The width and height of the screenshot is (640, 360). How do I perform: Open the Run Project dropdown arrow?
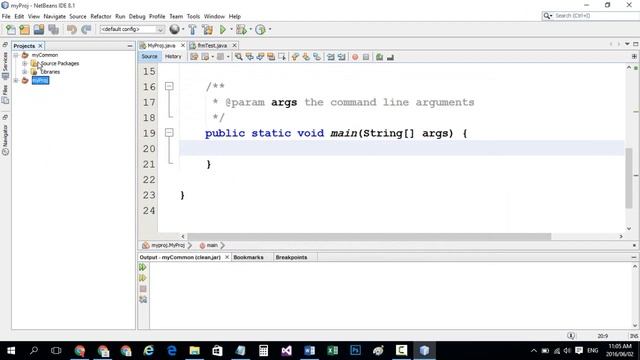point(231,29)
